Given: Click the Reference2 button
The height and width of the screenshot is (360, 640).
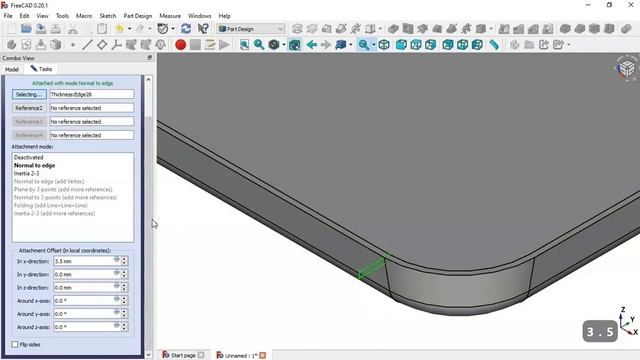Looking at the screenshot, I should (x=29, y=108).
